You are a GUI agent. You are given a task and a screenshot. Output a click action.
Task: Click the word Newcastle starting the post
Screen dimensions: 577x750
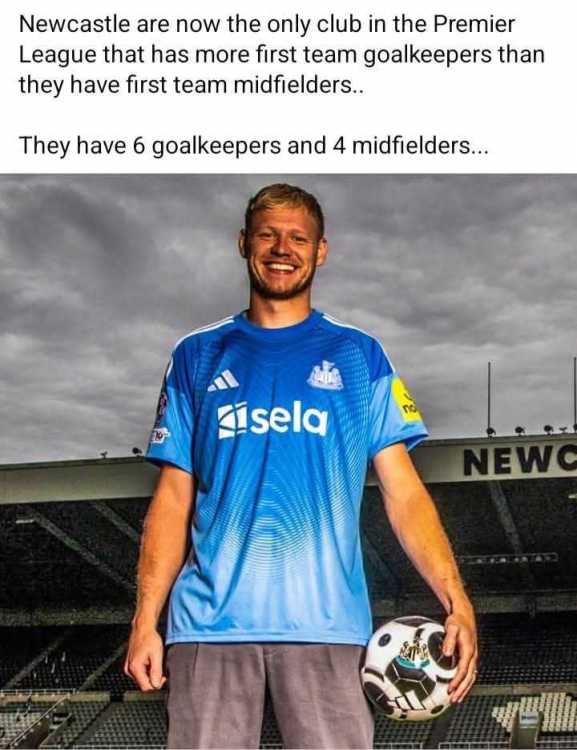tap(75, 24)
